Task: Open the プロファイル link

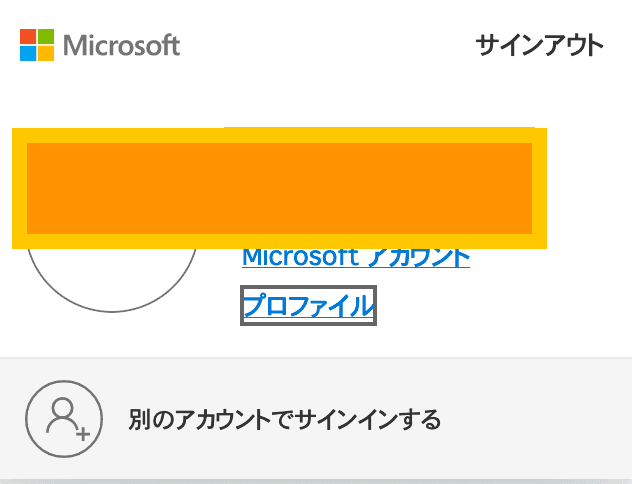Action: [x=308, y=305]
